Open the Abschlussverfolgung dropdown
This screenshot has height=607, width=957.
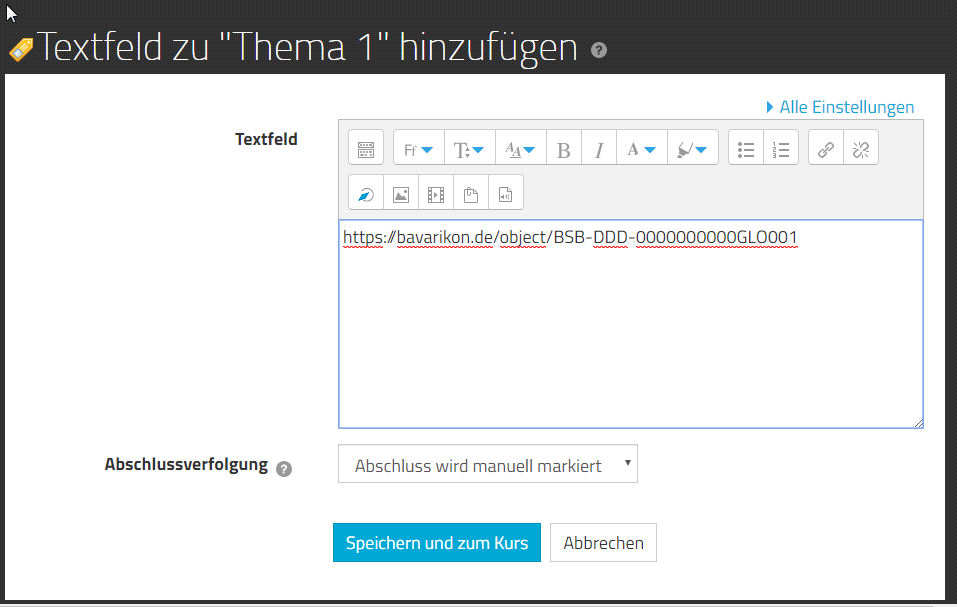(x=487, y=465)
